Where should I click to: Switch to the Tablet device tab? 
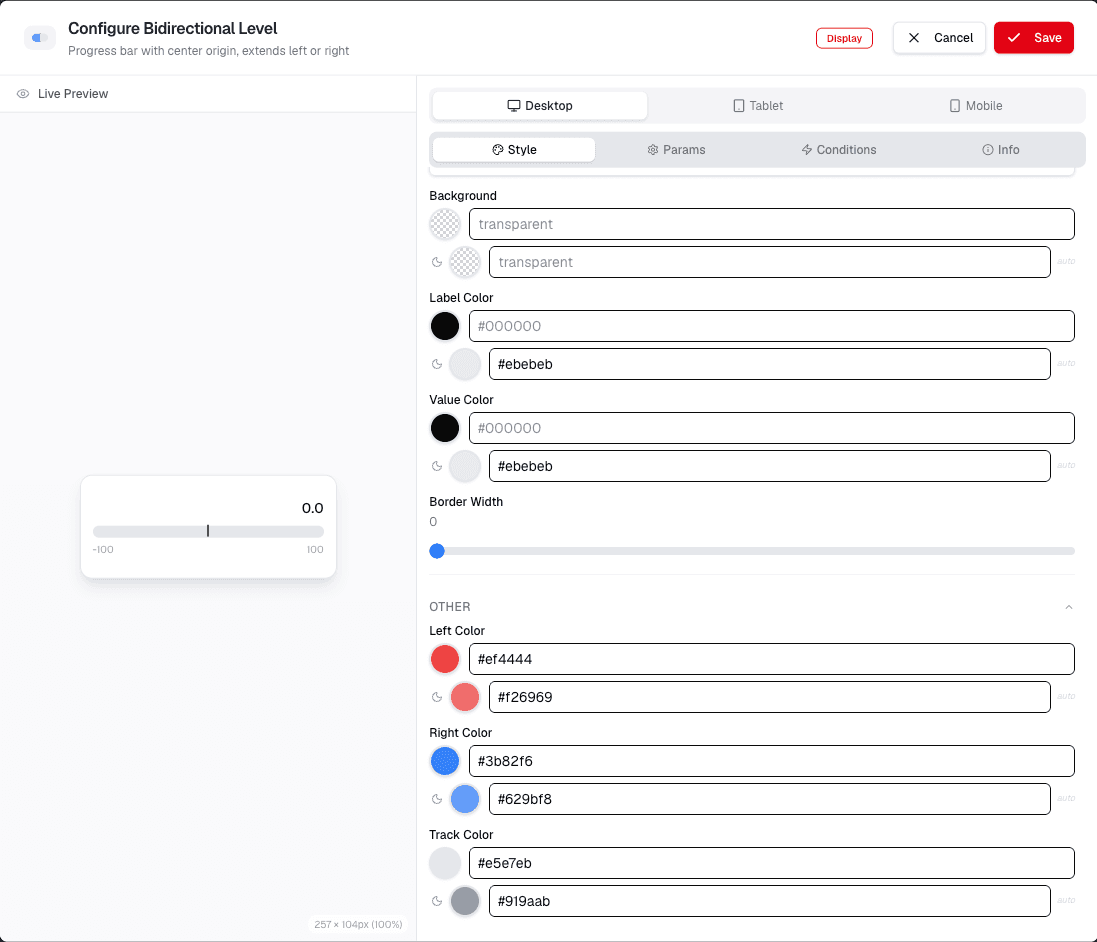coord(758,106)
